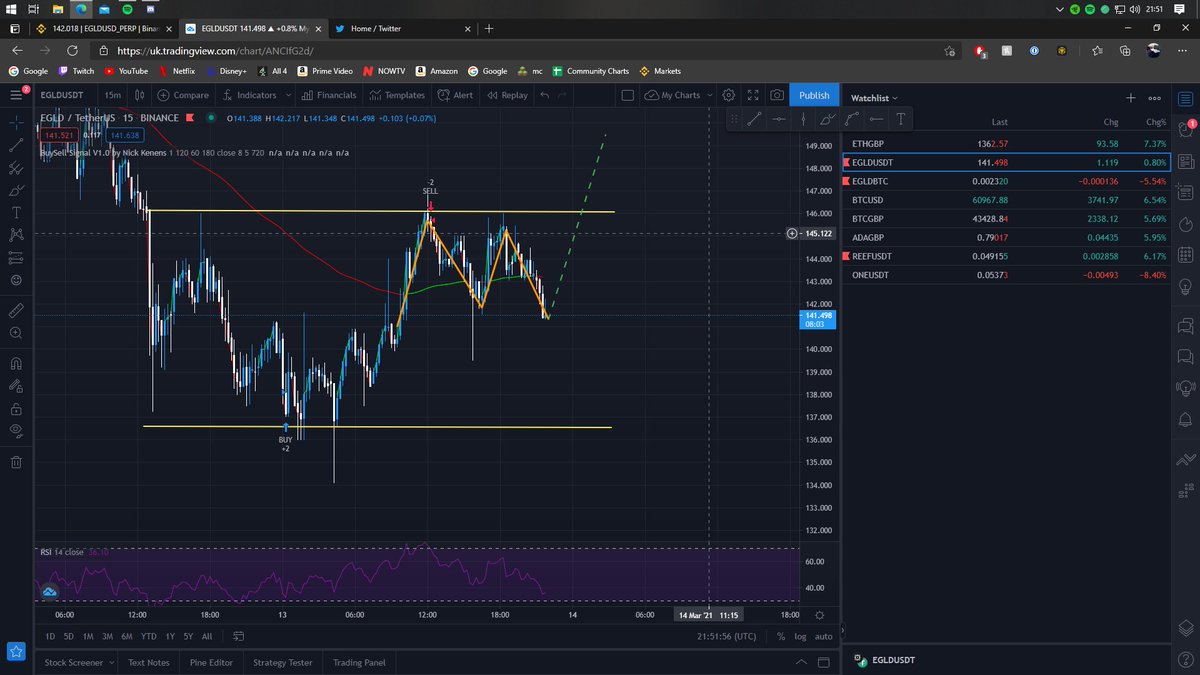This screenshot has height=675, width=1200.
Task: Expand the Stock Screener dropdown arrow
Action: click(x=110, y=662)
